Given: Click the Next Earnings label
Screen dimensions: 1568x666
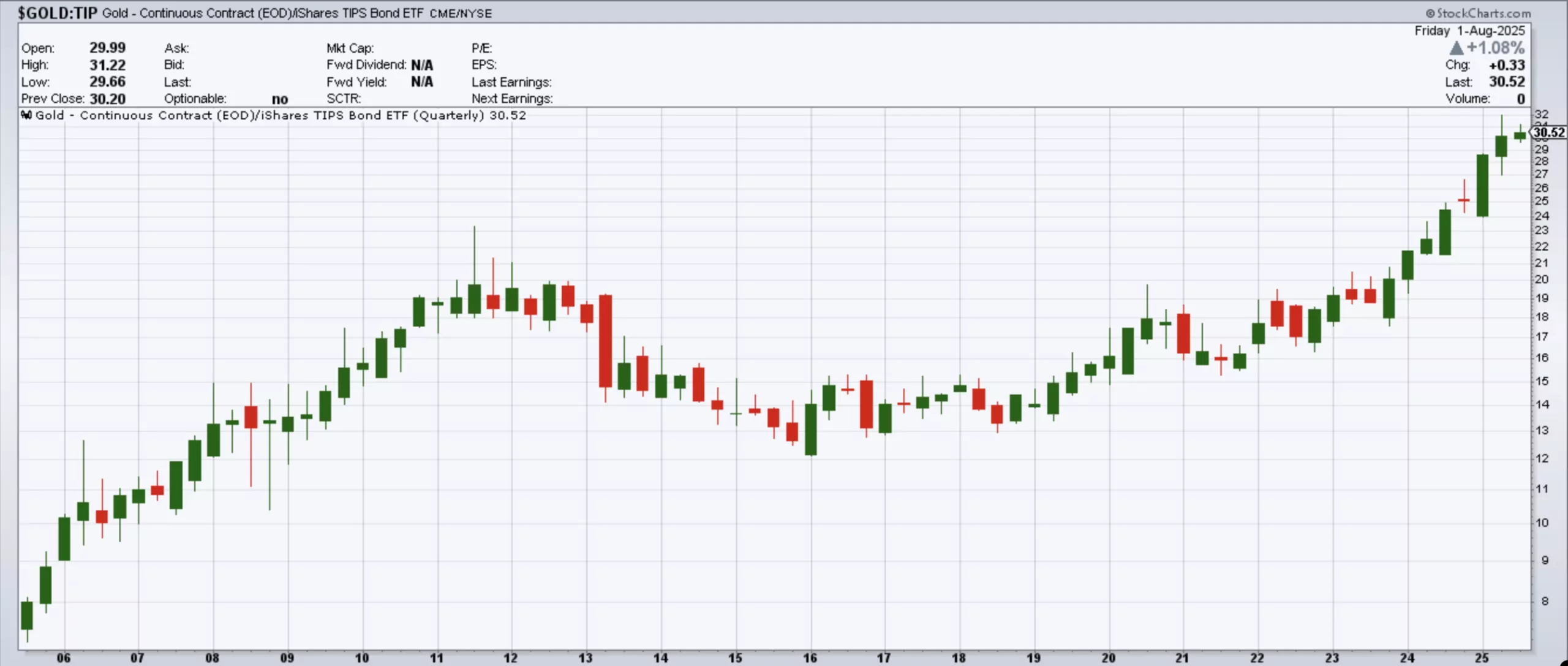Looking at the screenshot, I should pos(512,98).
